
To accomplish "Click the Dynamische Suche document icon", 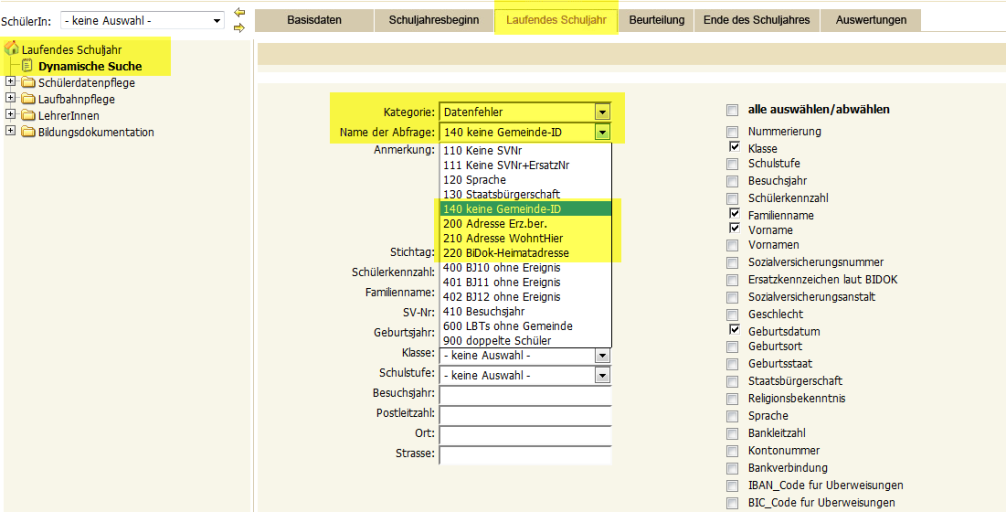I will 27,65.
